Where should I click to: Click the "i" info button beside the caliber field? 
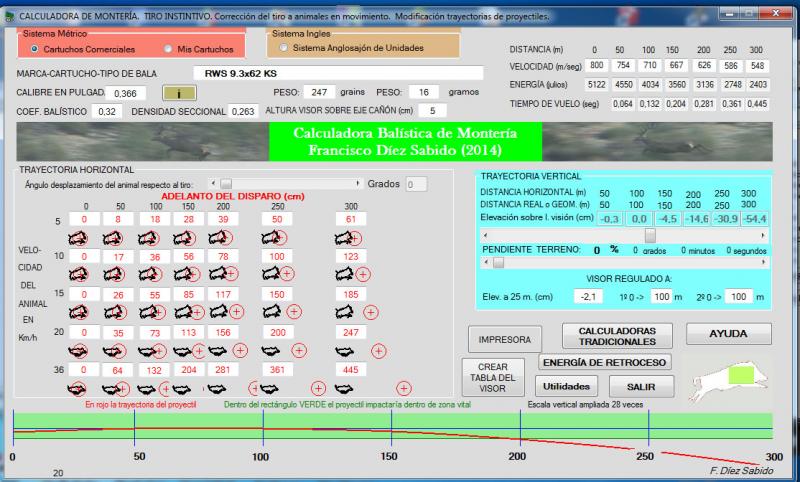coord(177,92)
